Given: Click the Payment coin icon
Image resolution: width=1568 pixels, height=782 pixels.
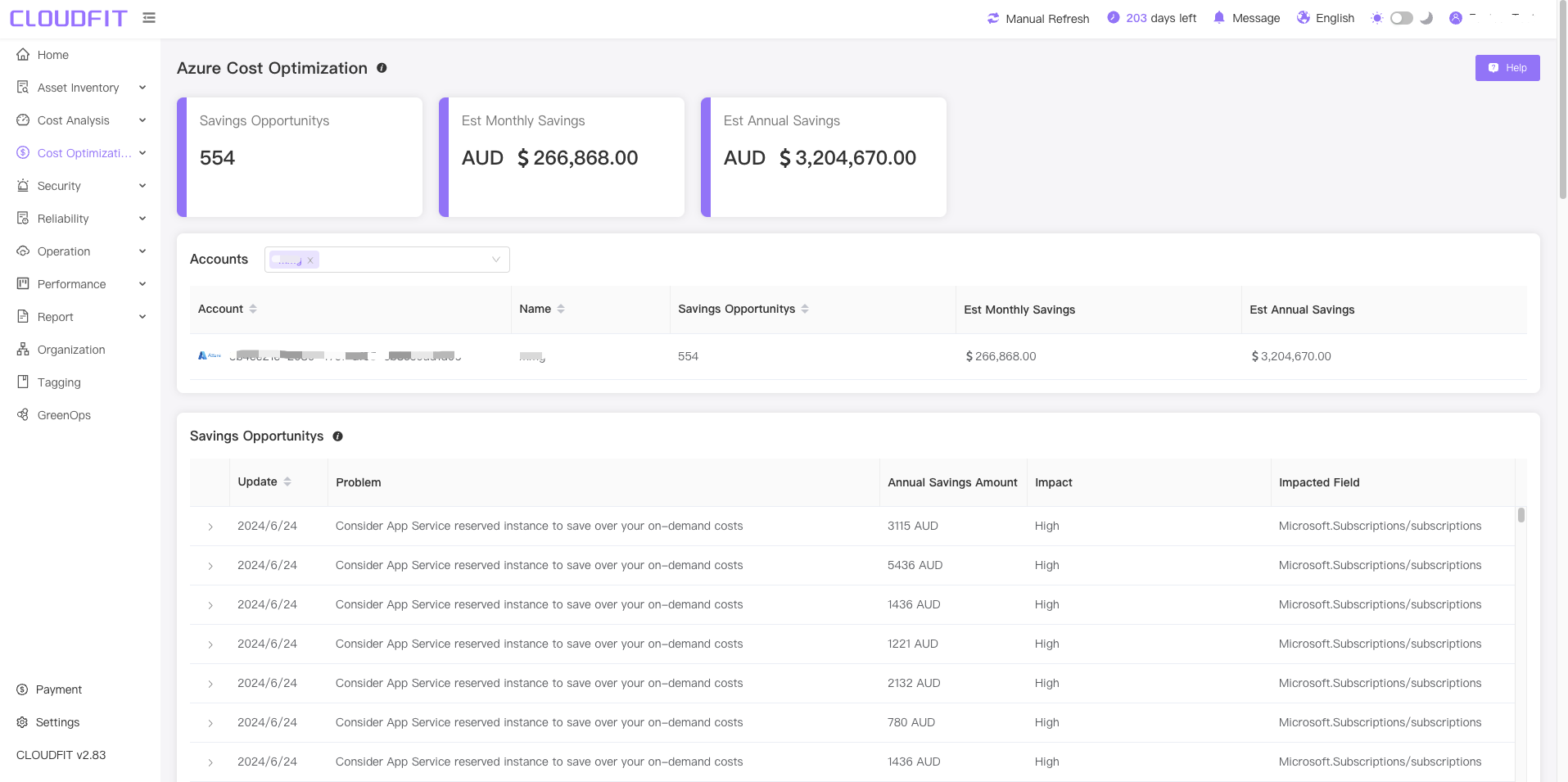Looking at the screenshot, I should pyautogui.click(x=22, y=689).
